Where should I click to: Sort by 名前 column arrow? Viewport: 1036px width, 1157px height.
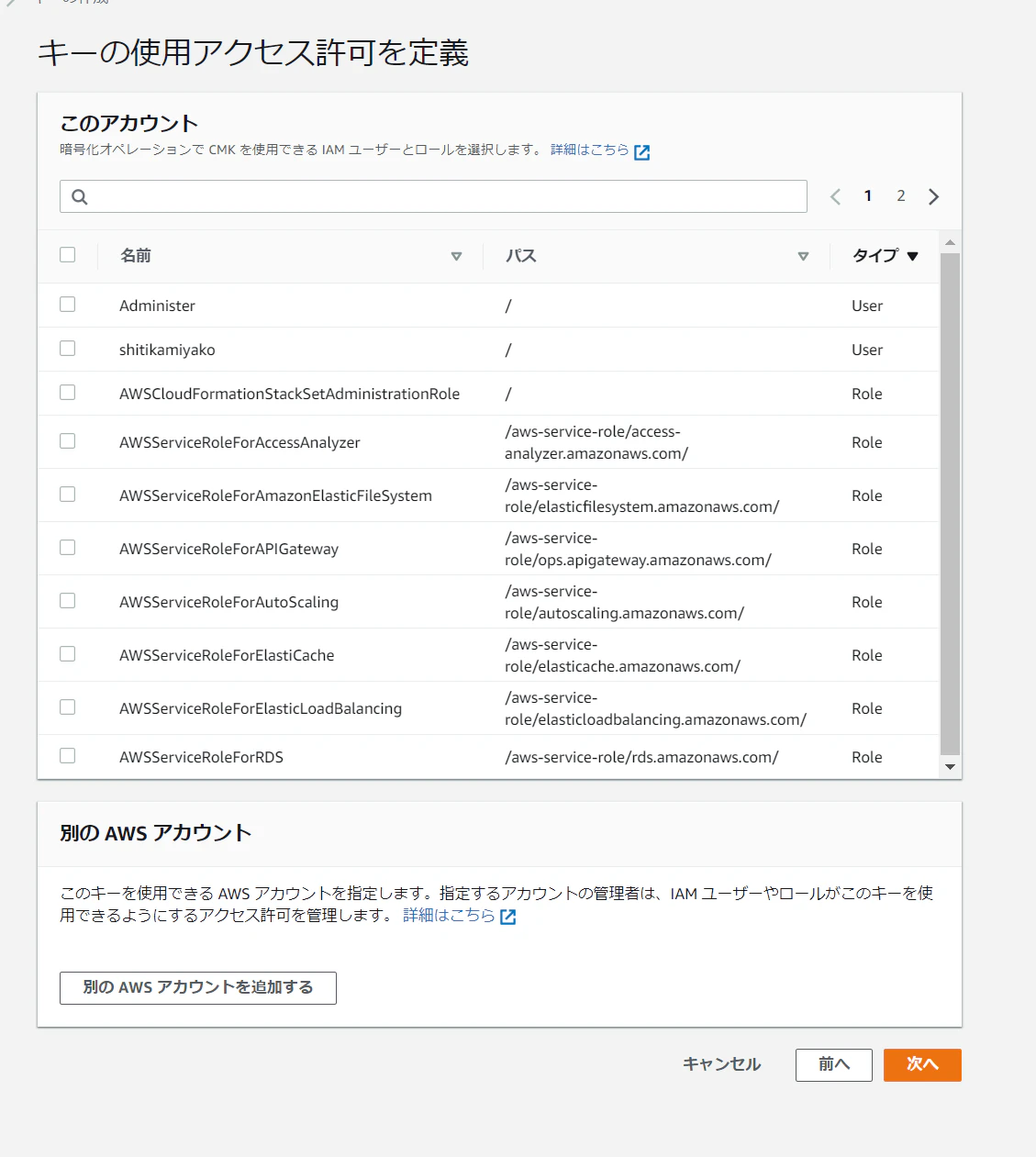456,257
